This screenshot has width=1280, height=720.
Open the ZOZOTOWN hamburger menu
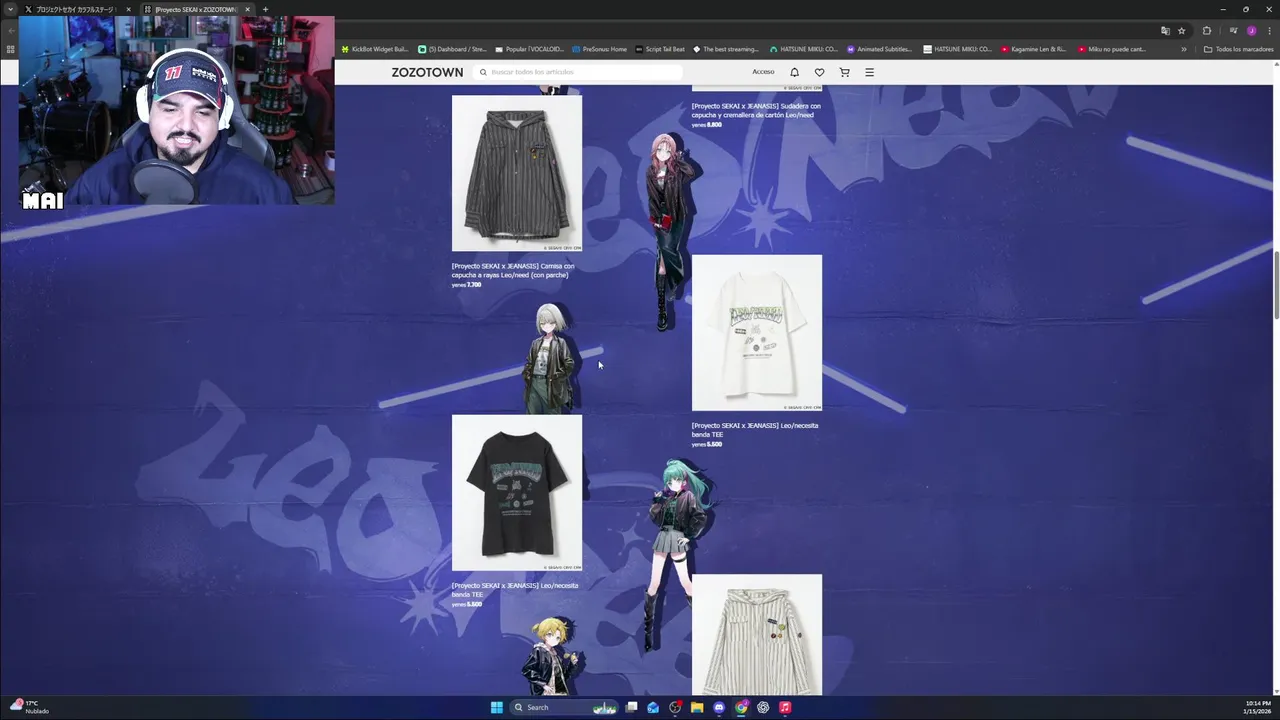click(869, 72)
